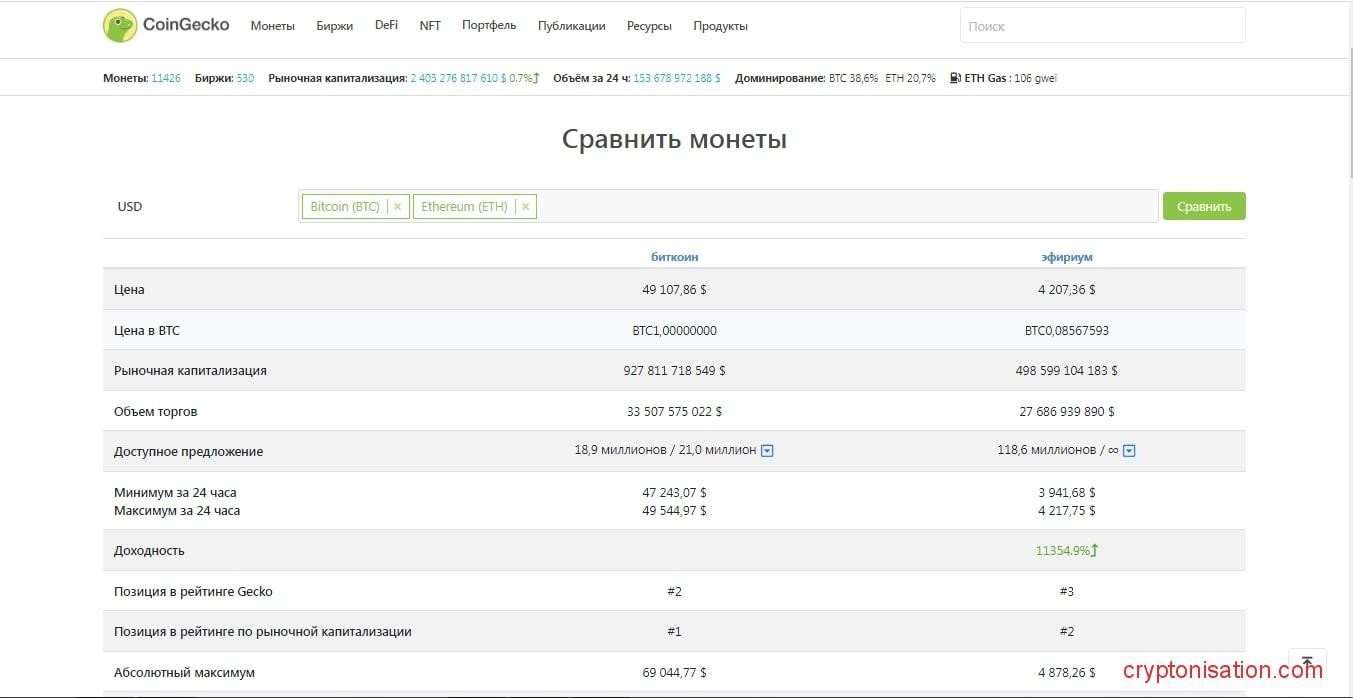
Task: Expand Ethereum supply details dropdown arrow
Action: (x=1129, y=451)
